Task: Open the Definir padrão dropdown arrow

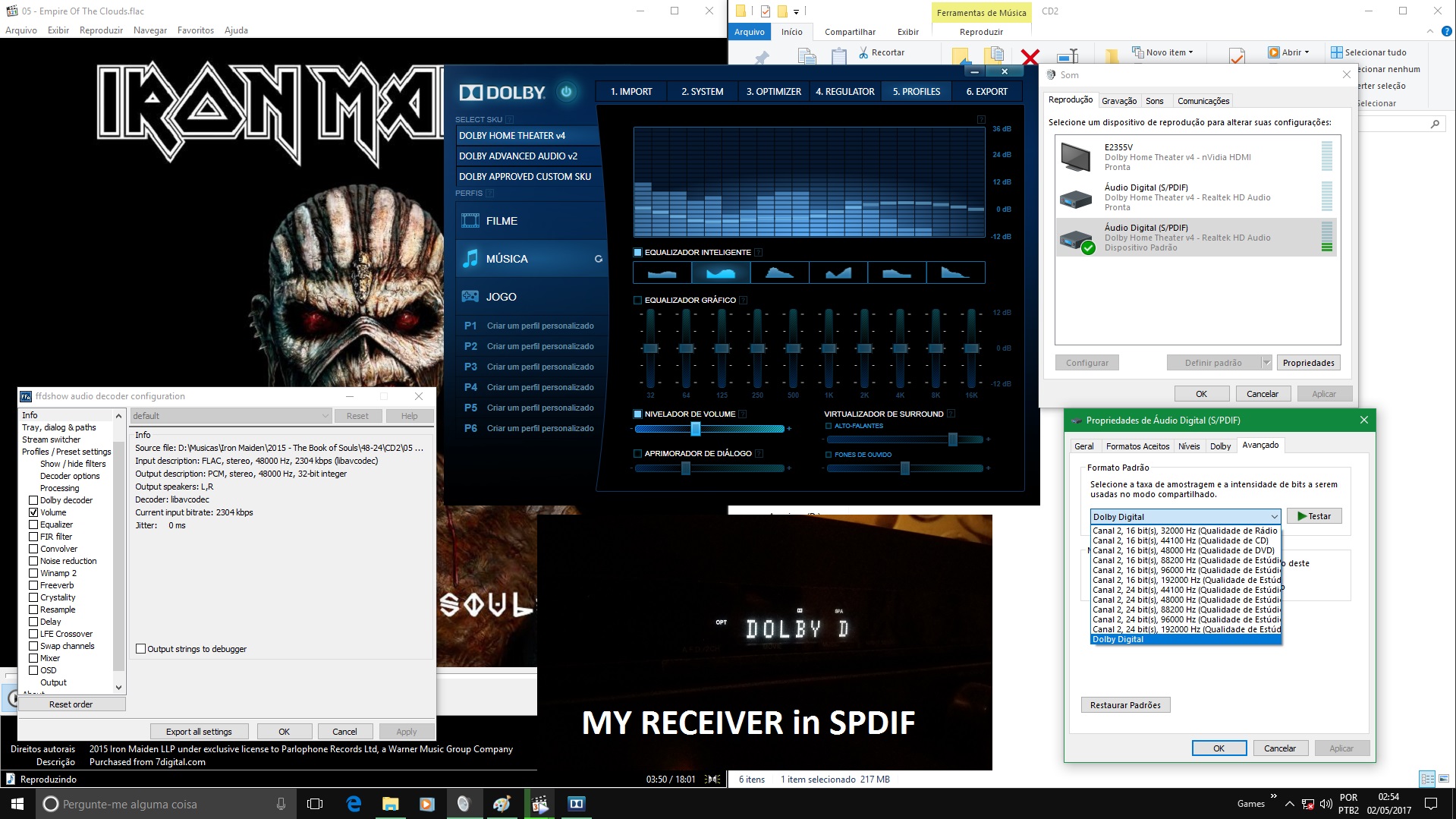Action: (x=1266, y=362)
